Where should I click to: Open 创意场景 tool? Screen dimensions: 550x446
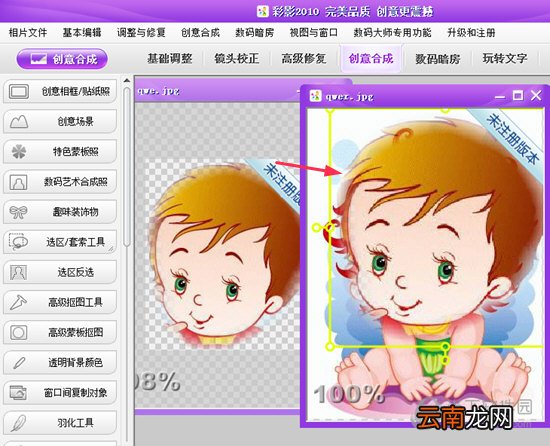point(60,122)
